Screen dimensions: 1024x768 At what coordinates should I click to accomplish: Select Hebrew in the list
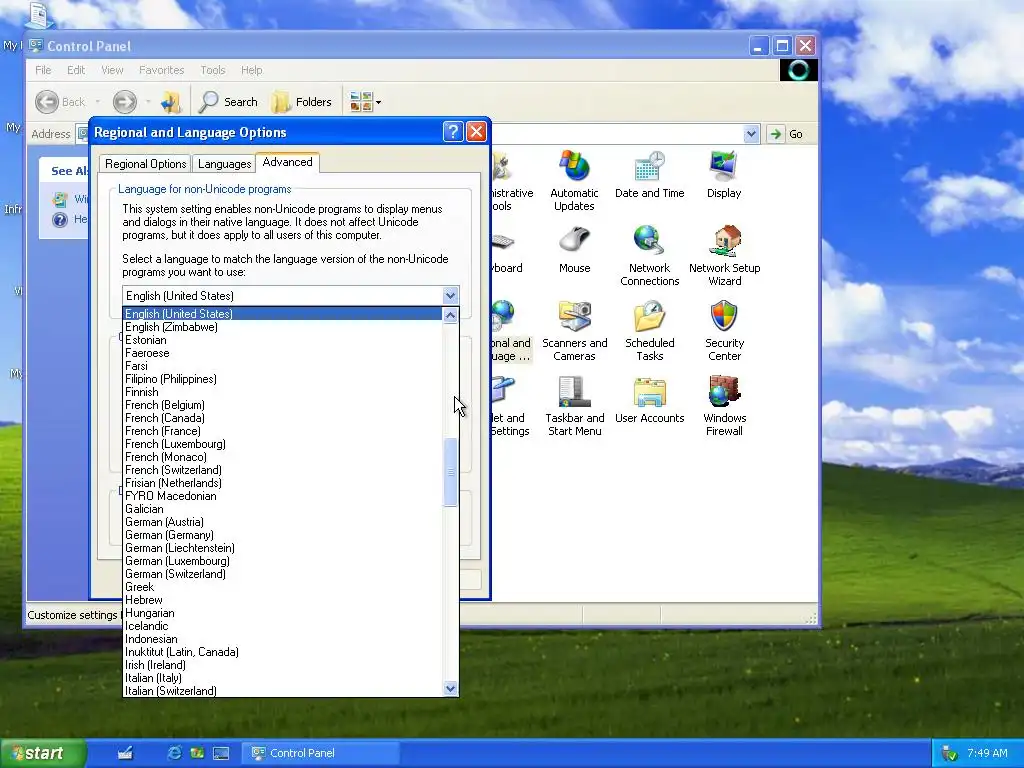pyautogui.click(x=283, y=600)
